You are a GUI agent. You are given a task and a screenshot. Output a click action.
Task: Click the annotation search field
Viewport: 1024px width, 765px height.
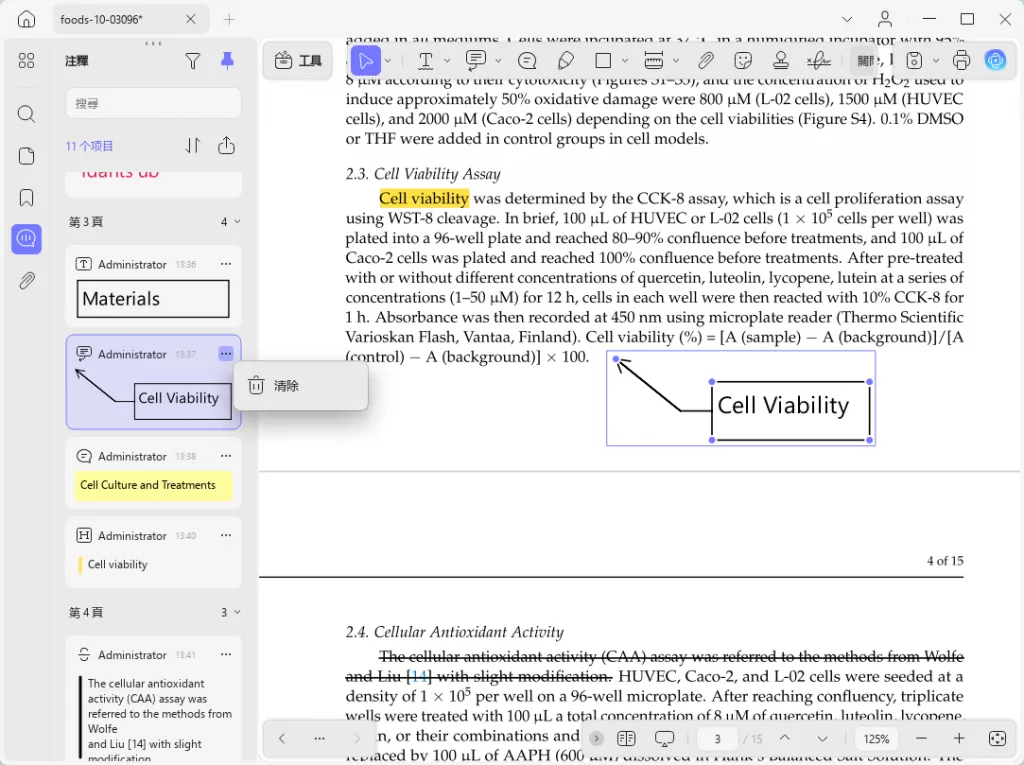click(153, 103)
